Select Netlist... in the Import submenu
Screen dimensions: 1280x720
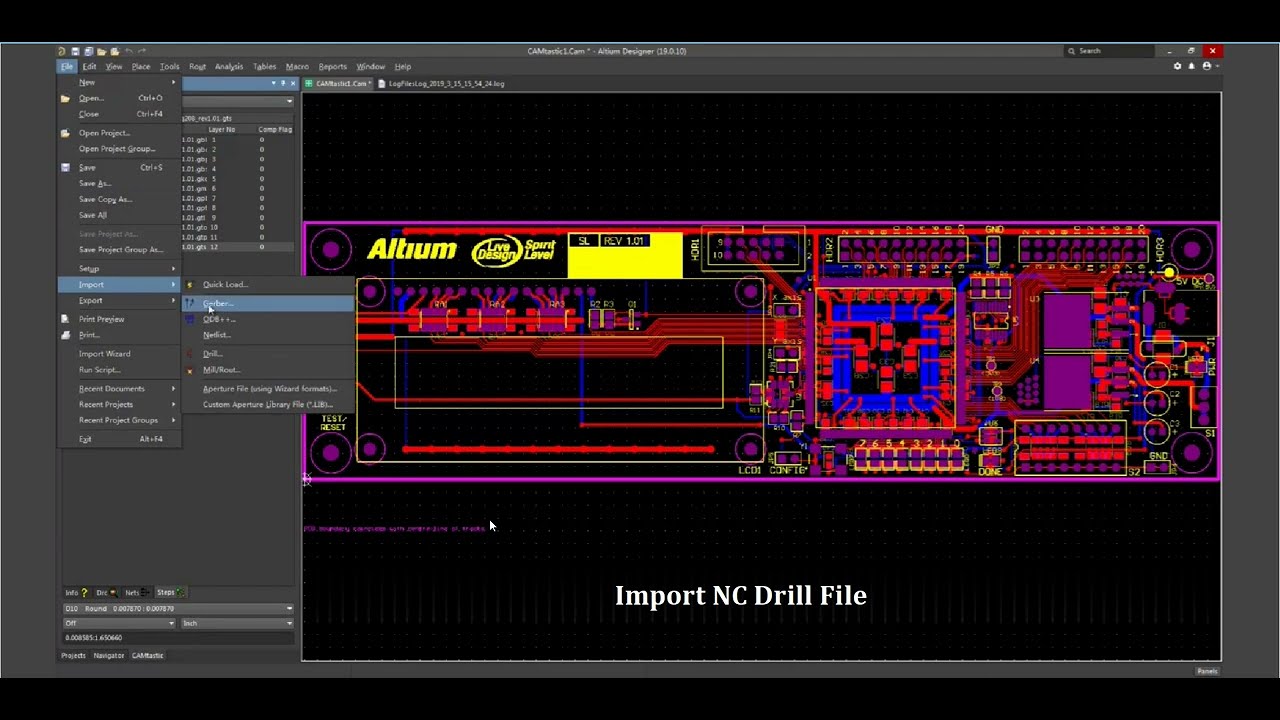pyautogui.click(x=268, y=335)
